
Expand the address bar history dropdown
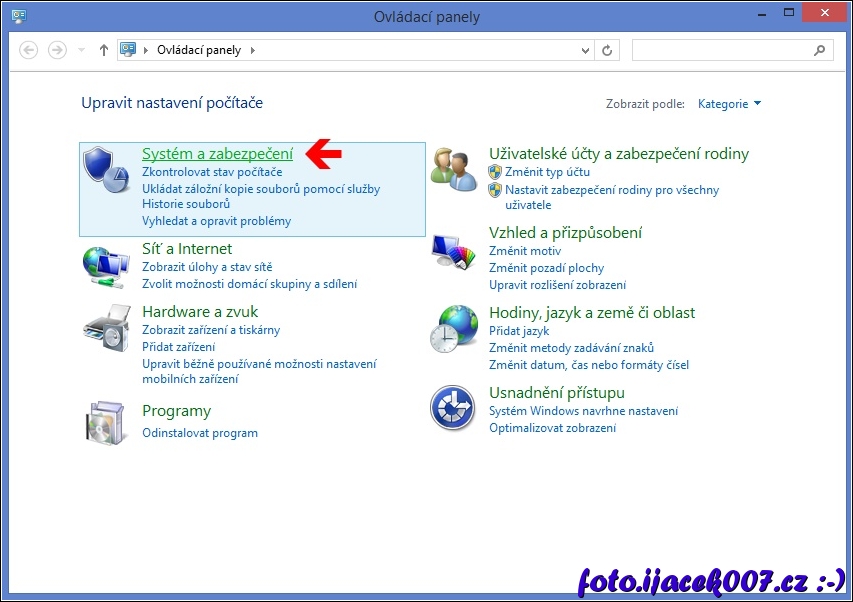pos(586,50)
